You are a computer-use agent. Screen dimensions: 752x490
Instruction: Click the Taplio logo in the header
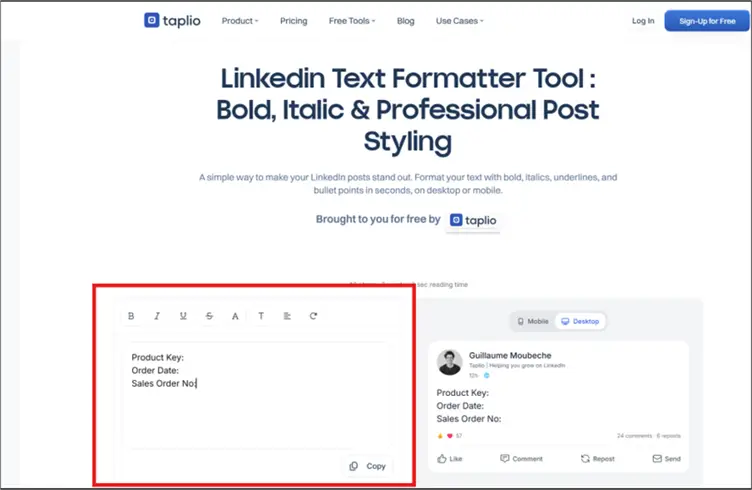tap(172, 21)
